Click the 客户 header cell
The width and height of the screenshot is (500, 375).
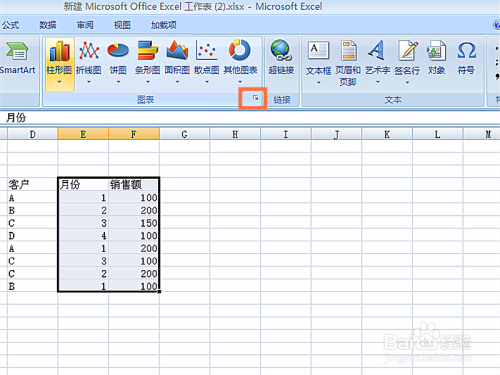click(x=32, y=184)
